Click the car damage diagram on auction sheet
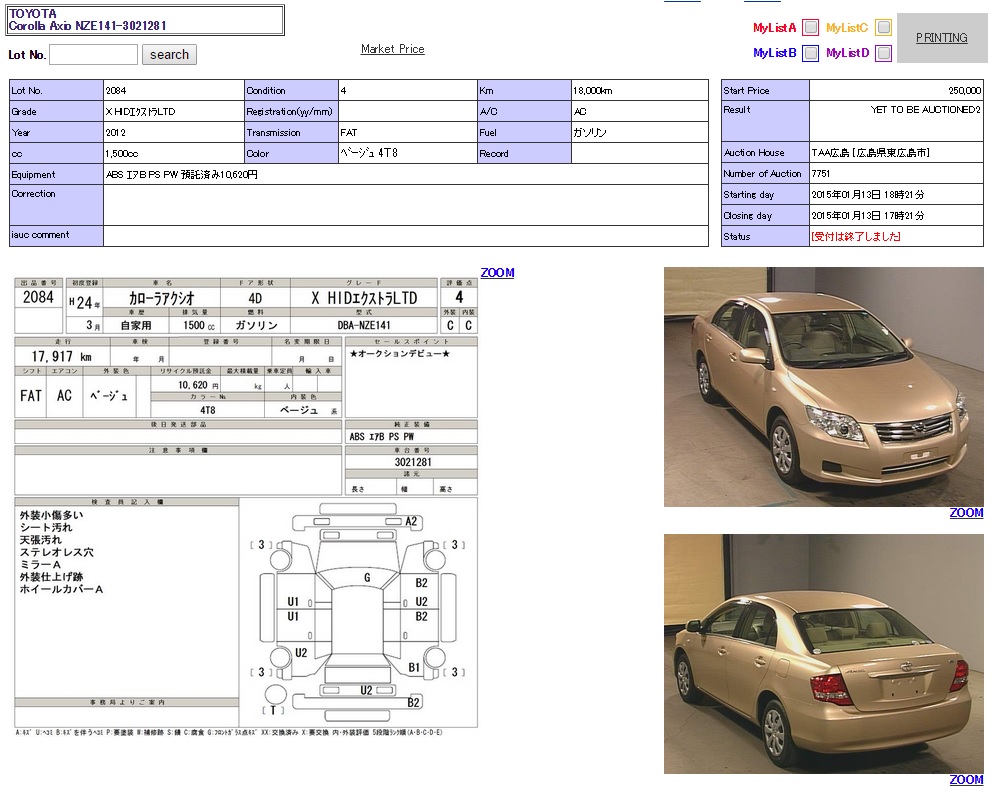1005x794 pixels. [358, 612]
